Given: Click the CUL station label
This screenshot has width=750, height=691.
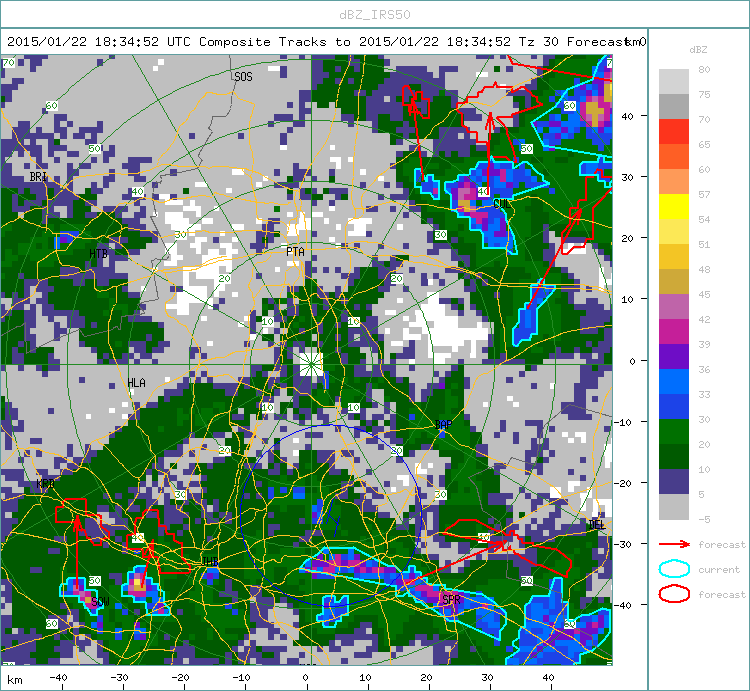Looking at the screenshot, I should pyautogui.click(x=502, y=204).
